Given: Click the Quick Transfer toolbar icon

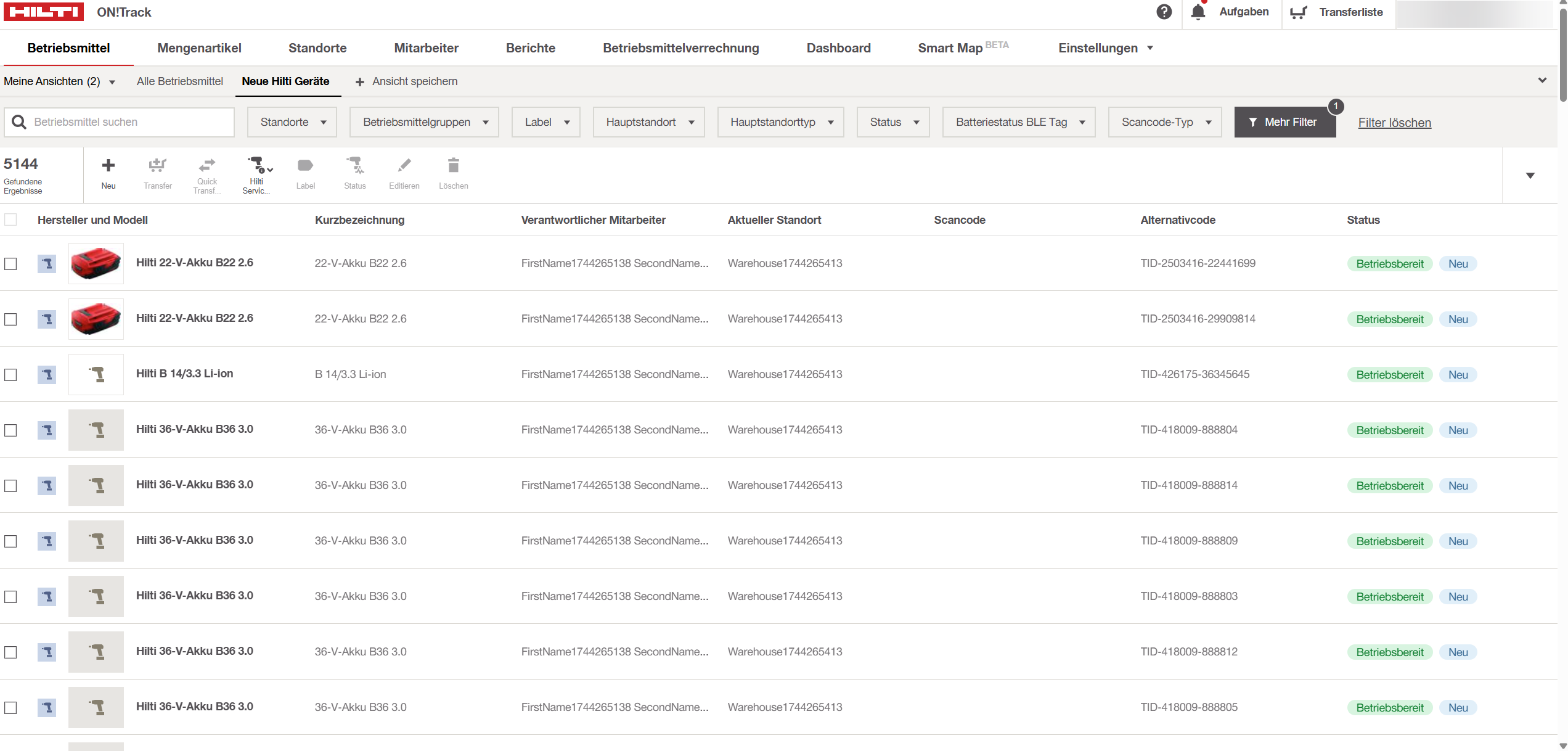Looking at the screenshot, I should pos(207,165).
